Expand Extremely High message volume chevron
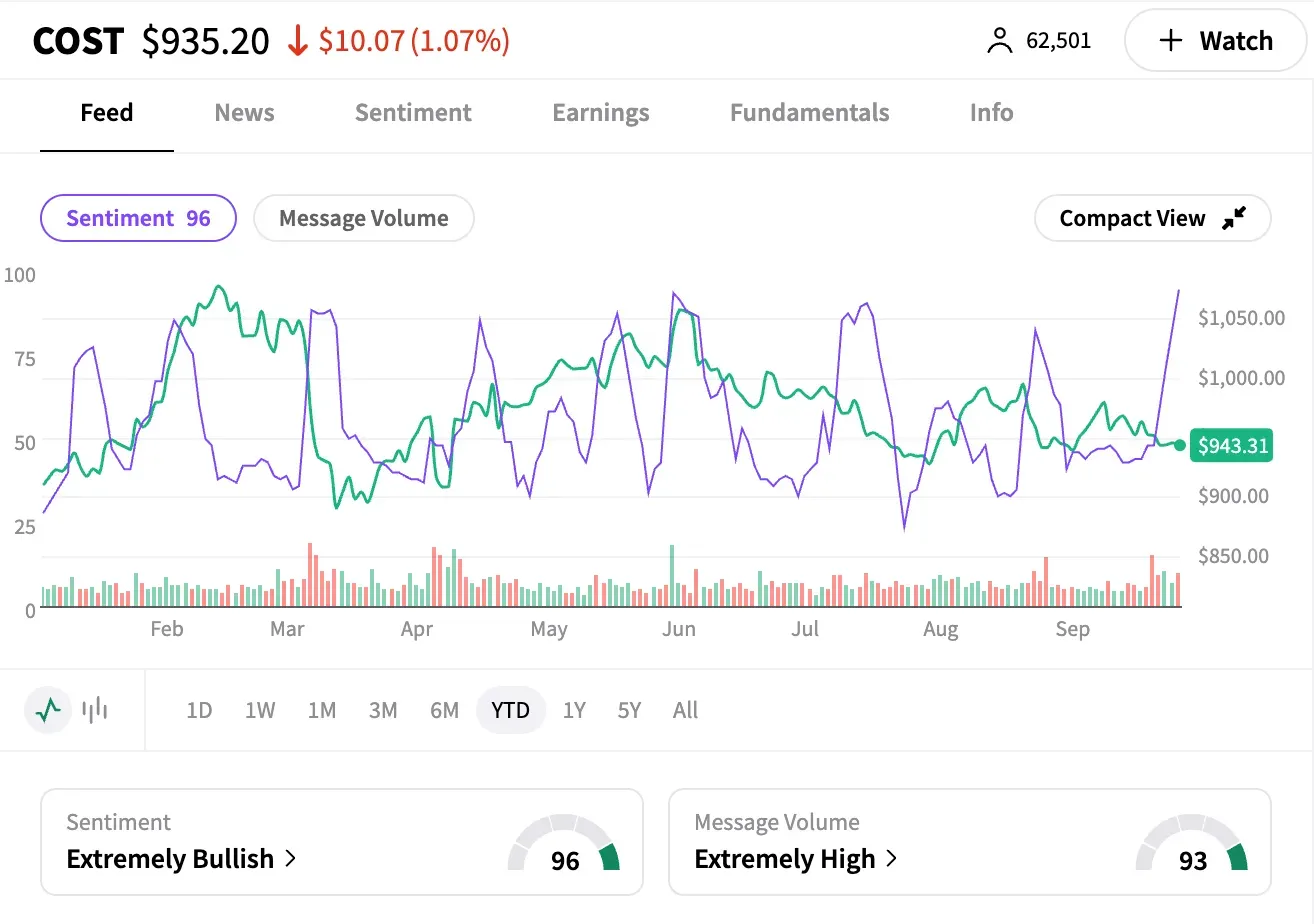Image resolution: width=1314 pixels, height=924 pixels. click(892, 858)
